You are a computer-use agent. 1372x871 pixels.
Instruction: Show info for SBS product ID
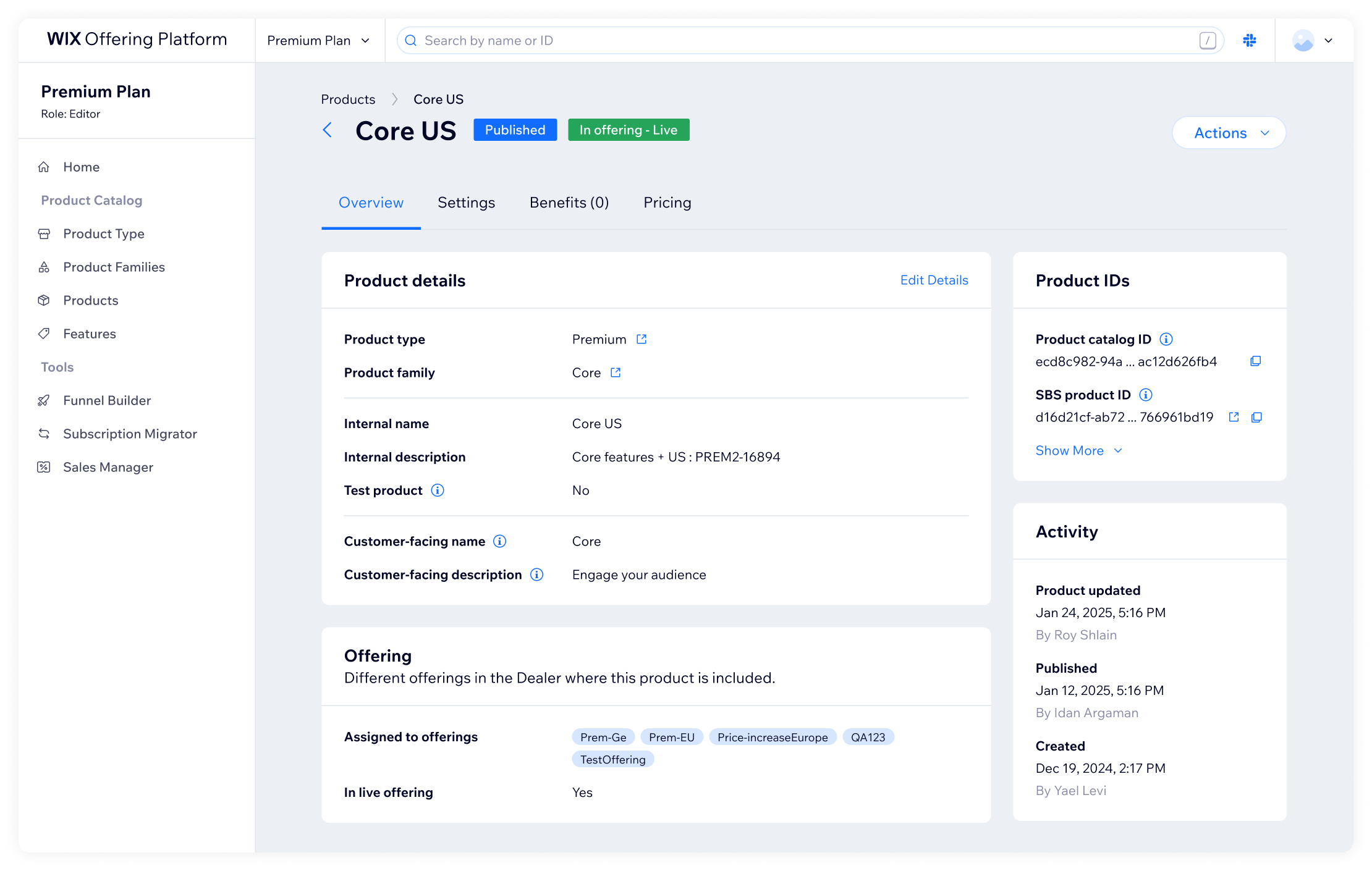coord(1146,395)
